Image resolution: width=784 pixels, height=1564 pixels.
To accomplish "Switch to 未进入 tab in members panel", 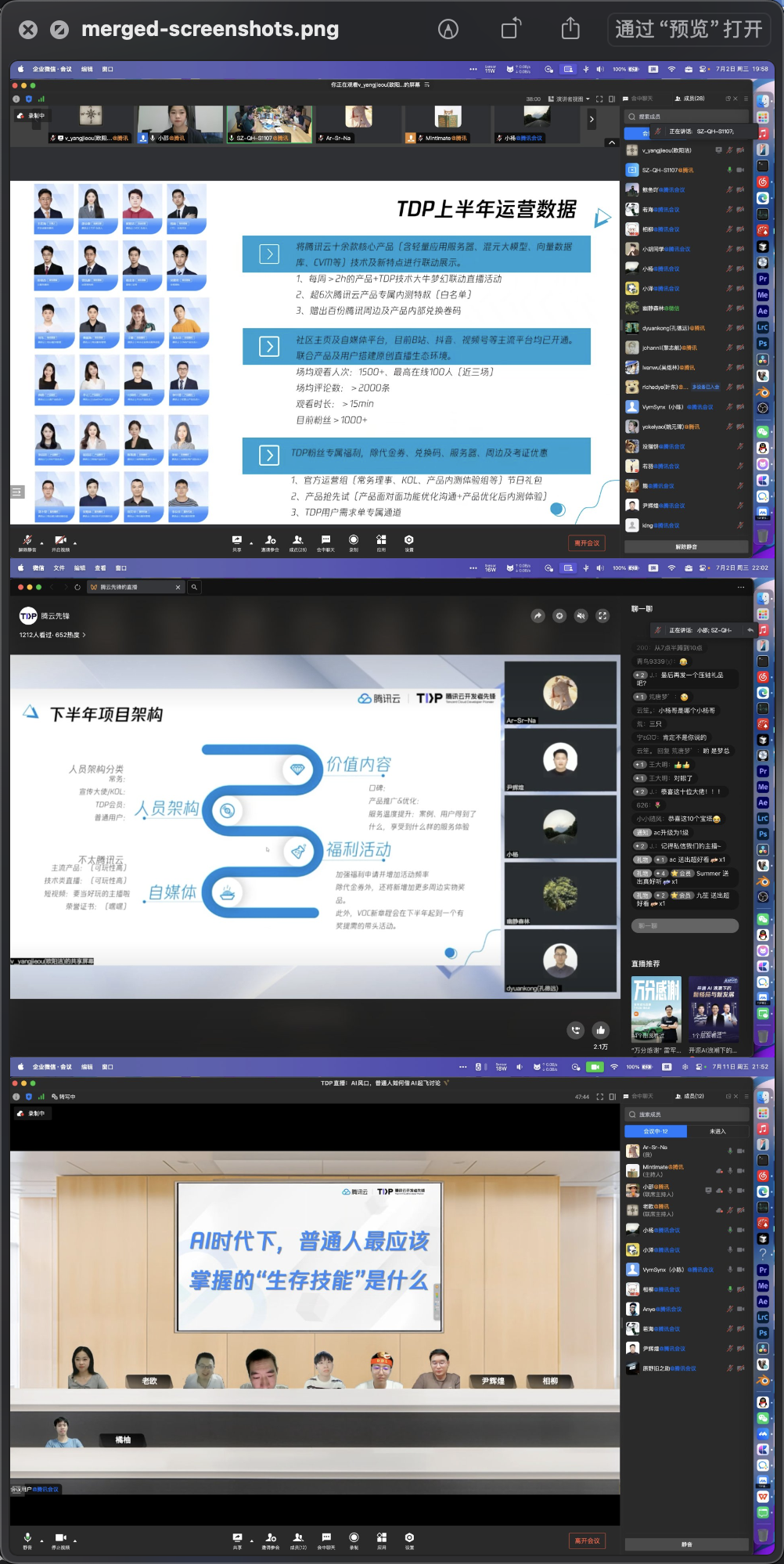I will pos(717,1131).
